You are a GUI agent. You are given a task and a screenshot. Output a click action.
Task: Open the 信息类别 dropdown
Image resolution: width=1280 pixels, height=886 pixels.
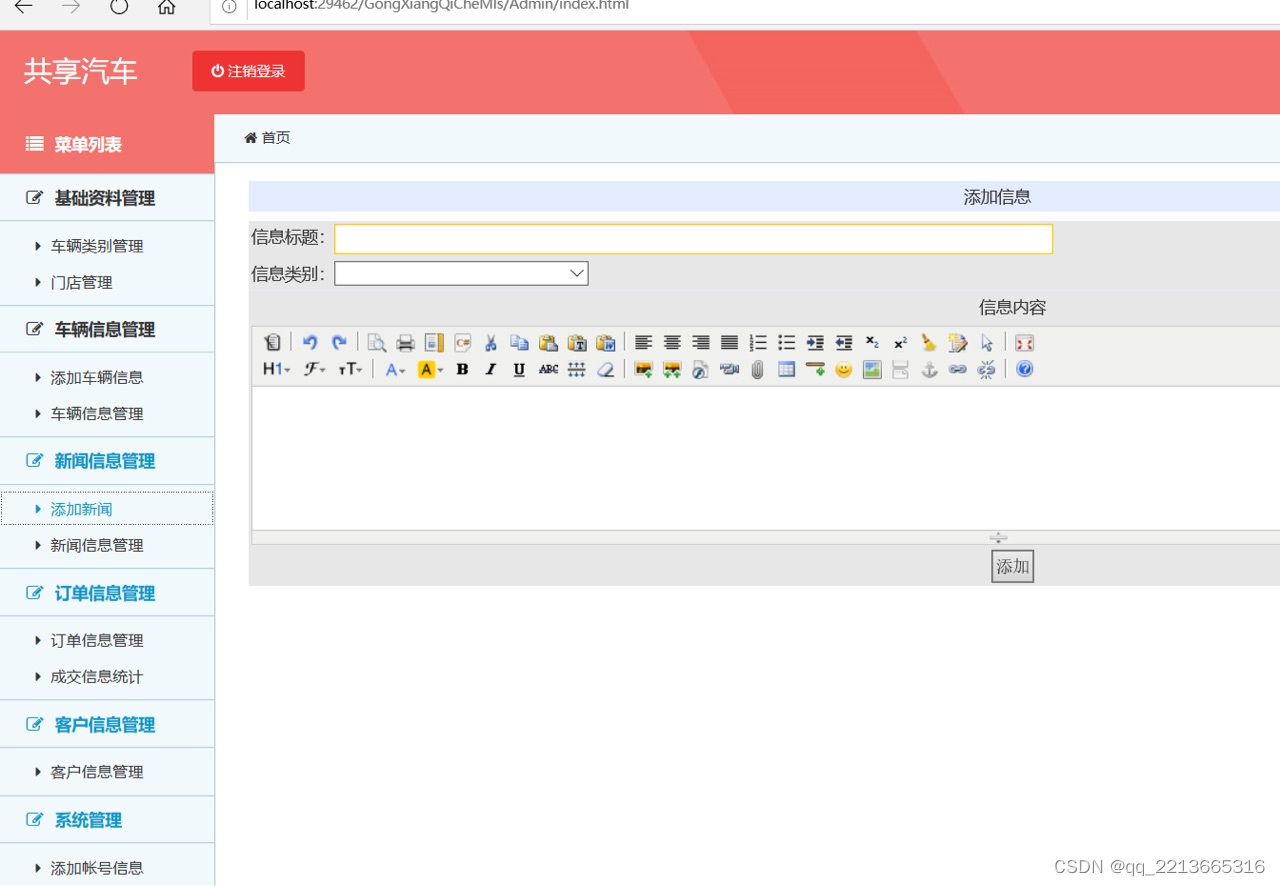pos(461,273)
